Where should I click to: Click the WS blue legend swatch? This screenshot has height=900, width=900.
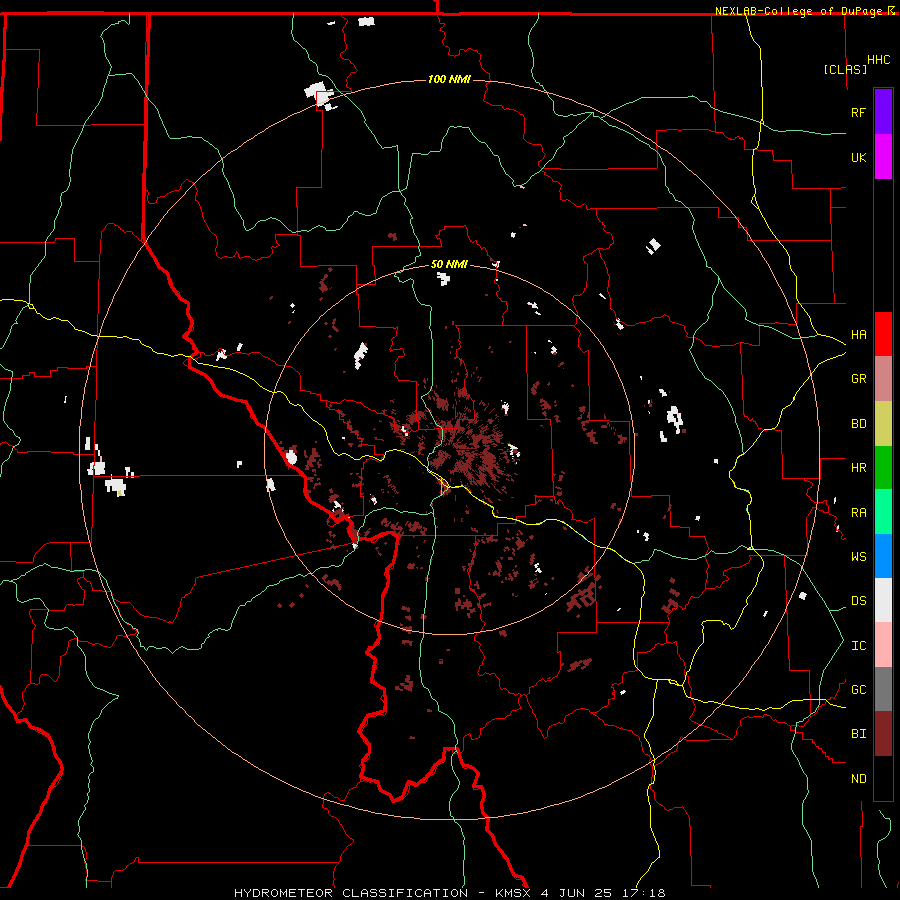click(x=883, y=556)
